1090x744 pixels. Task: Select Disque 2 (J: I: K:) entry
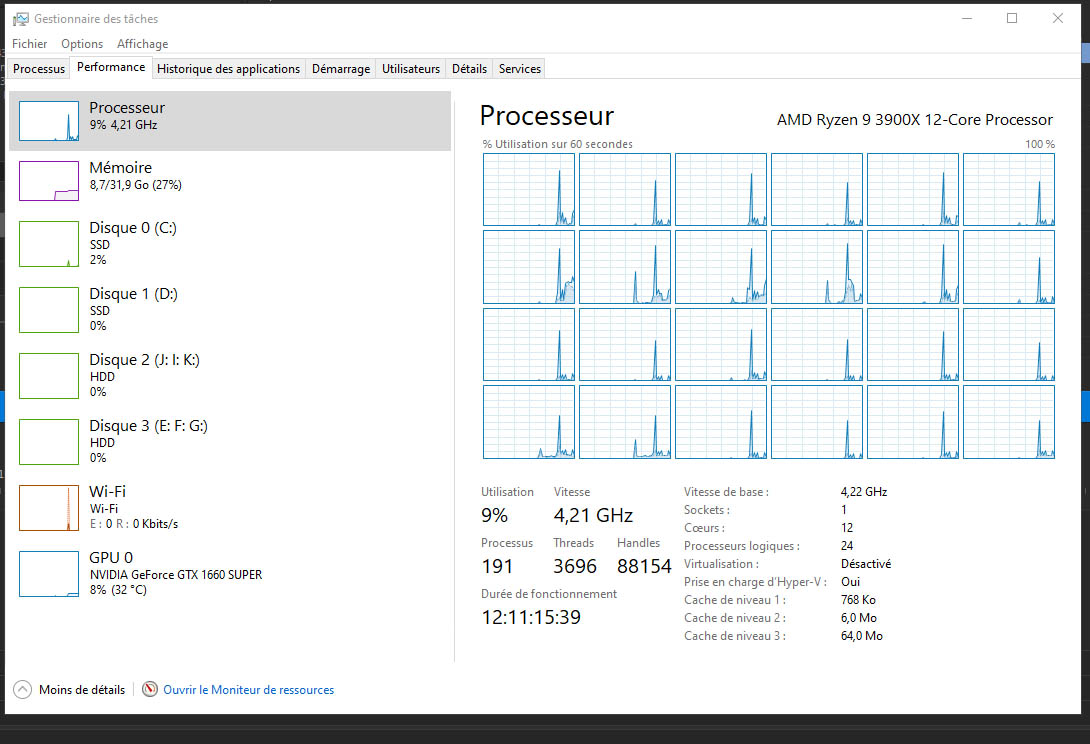click(144, 375)
